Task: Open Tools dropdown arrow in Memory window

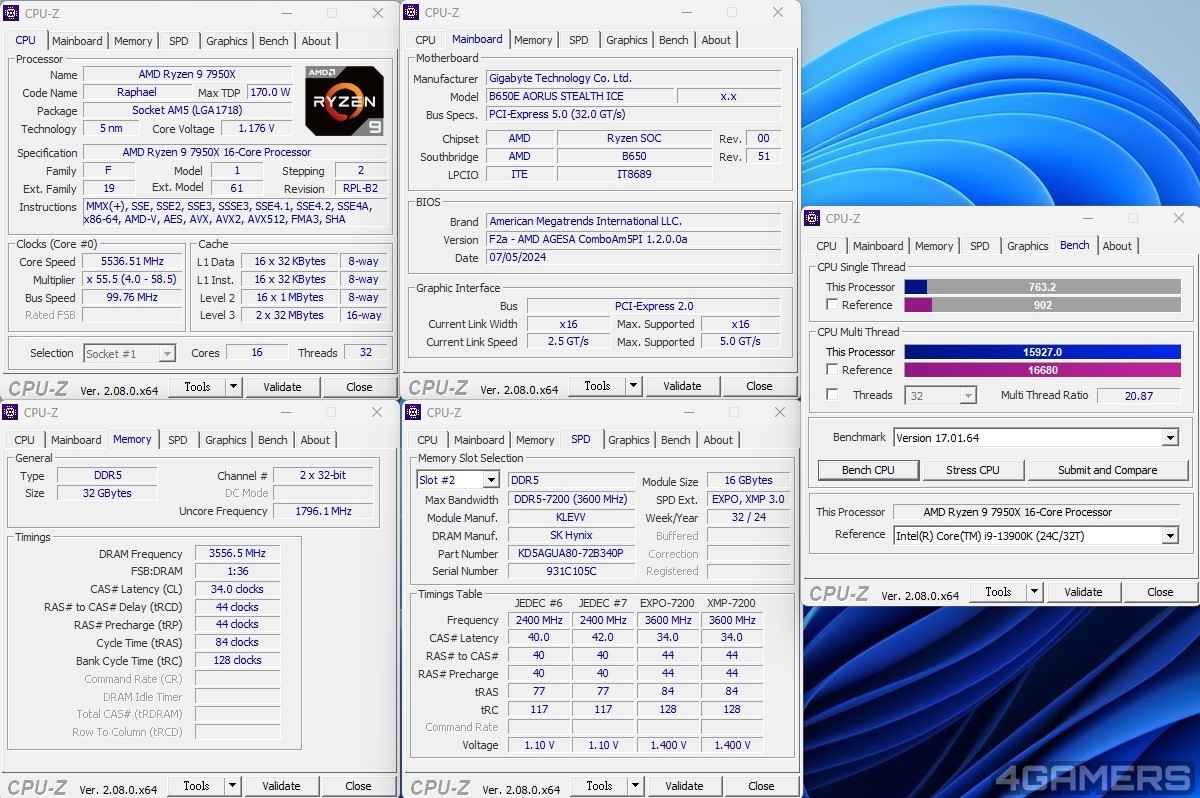Action: (232, 786)
